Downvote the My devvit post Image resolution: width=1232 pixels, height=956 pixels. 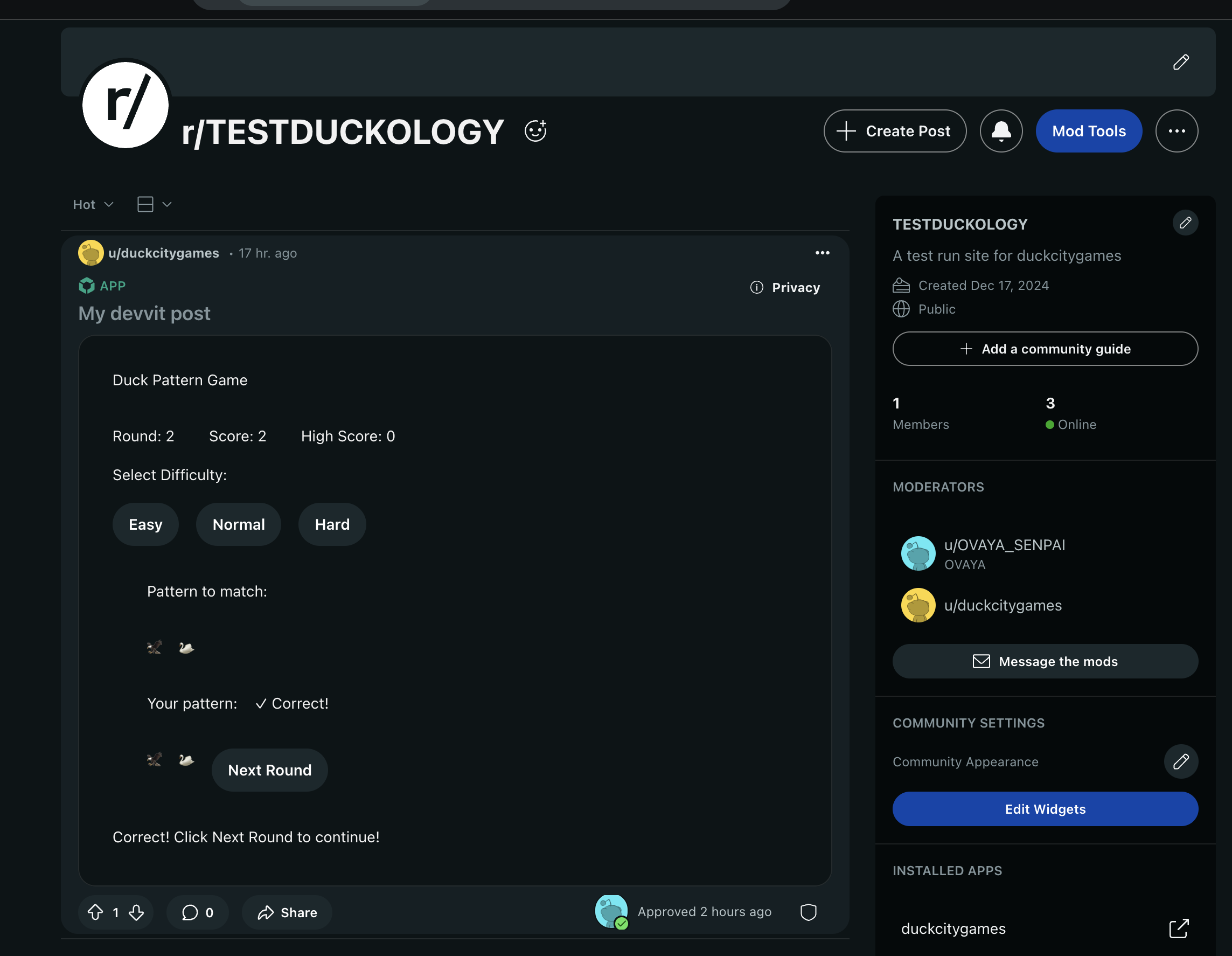click(136, 912)
